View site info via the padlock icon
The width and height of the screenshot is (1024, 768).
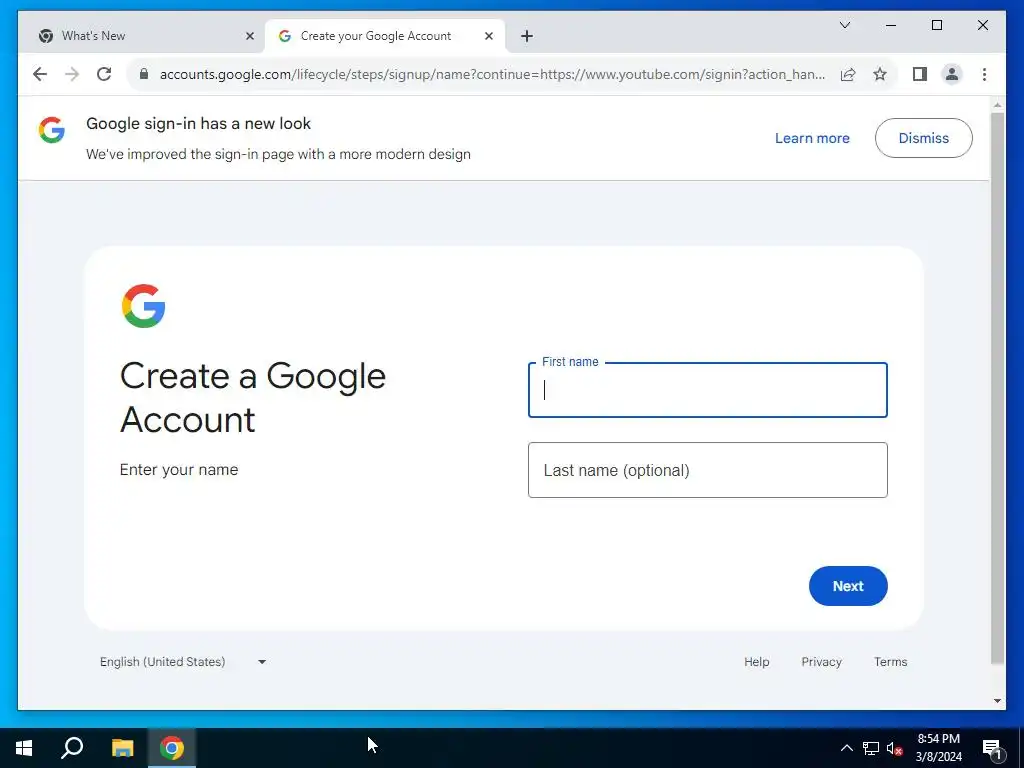(x=144, y=74)
